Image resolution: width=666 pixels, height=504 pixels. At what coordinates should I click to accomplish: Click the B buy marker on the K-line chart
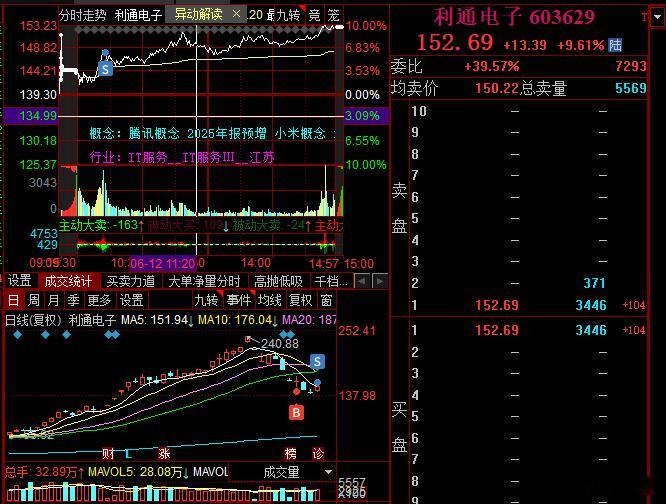pyautogui.click(x=296, y=412)
